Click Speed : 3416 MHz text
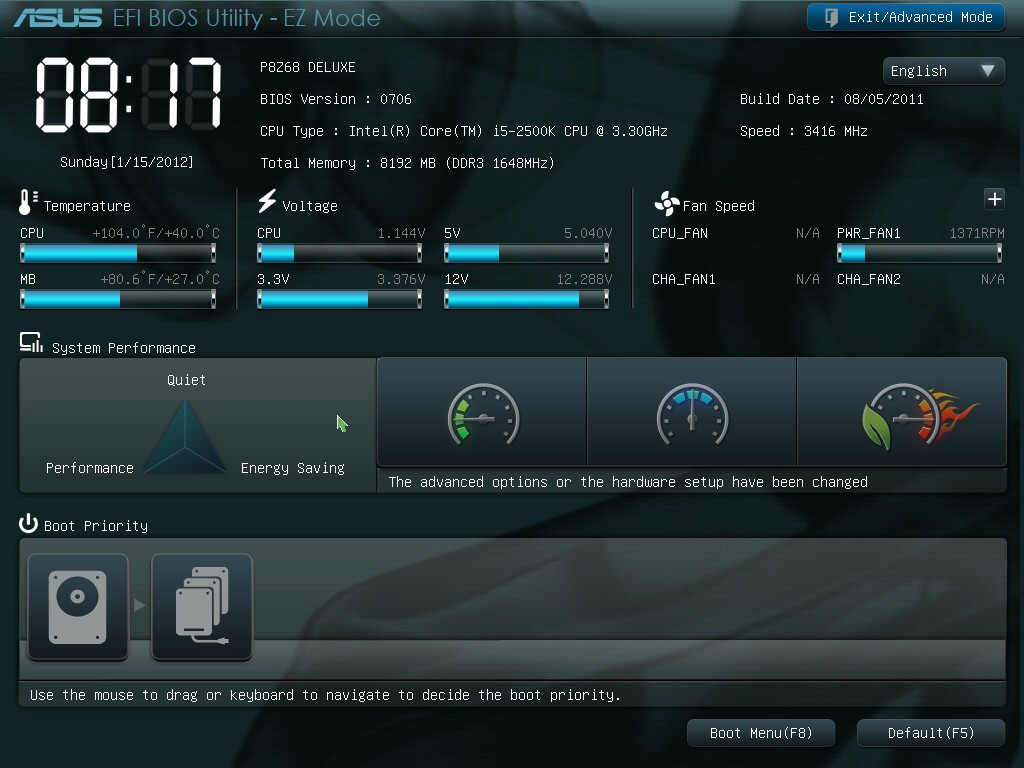The image size is (1024, 768). [x=804, y=131]
